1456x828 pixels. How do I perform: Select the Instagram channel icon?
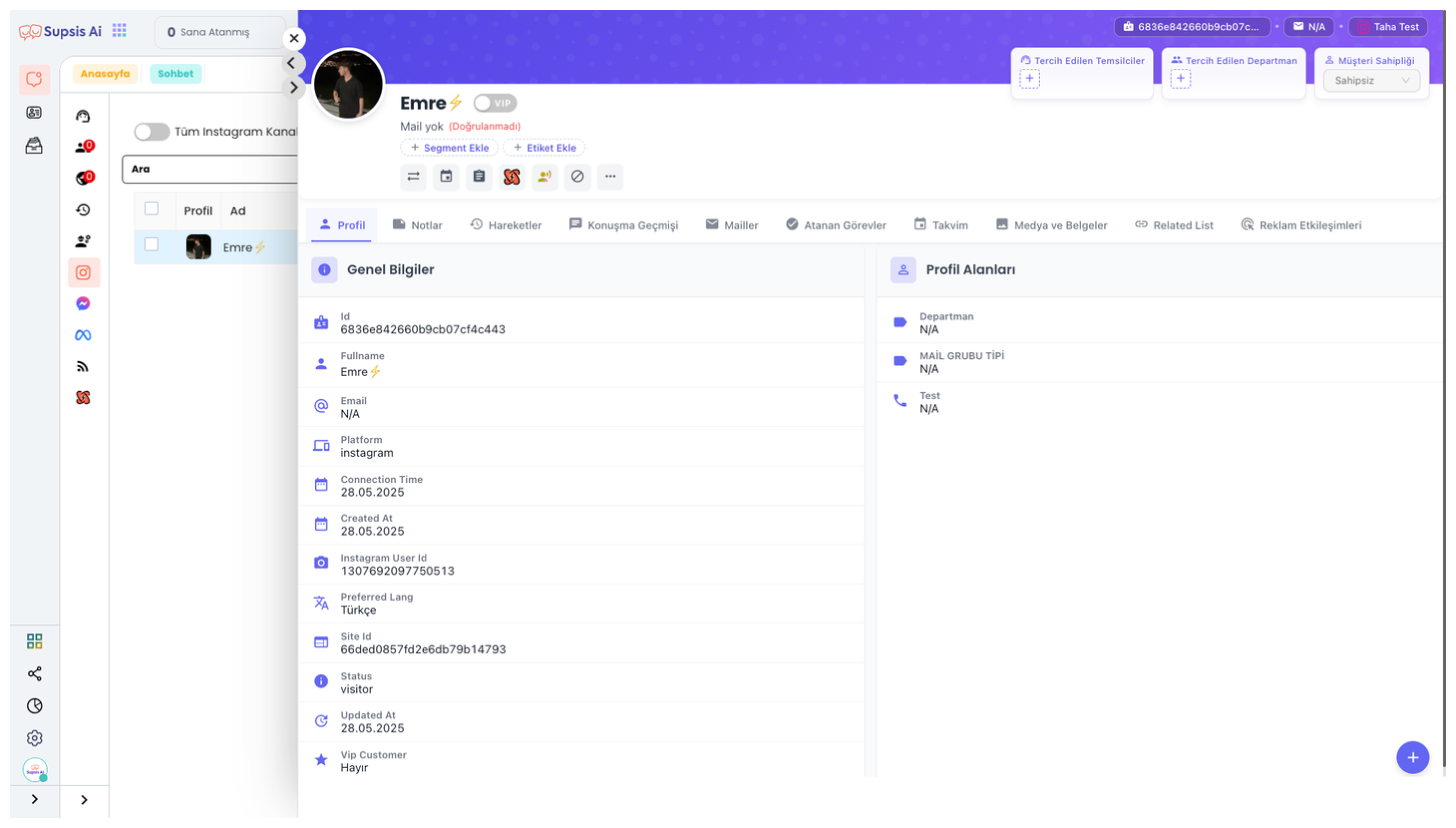[x=83, y=273]
